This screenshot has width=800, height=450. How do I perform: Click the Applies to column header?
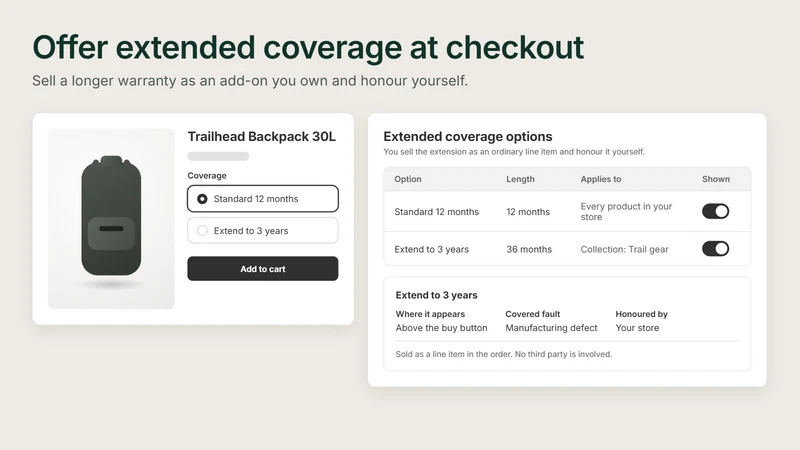601,179
